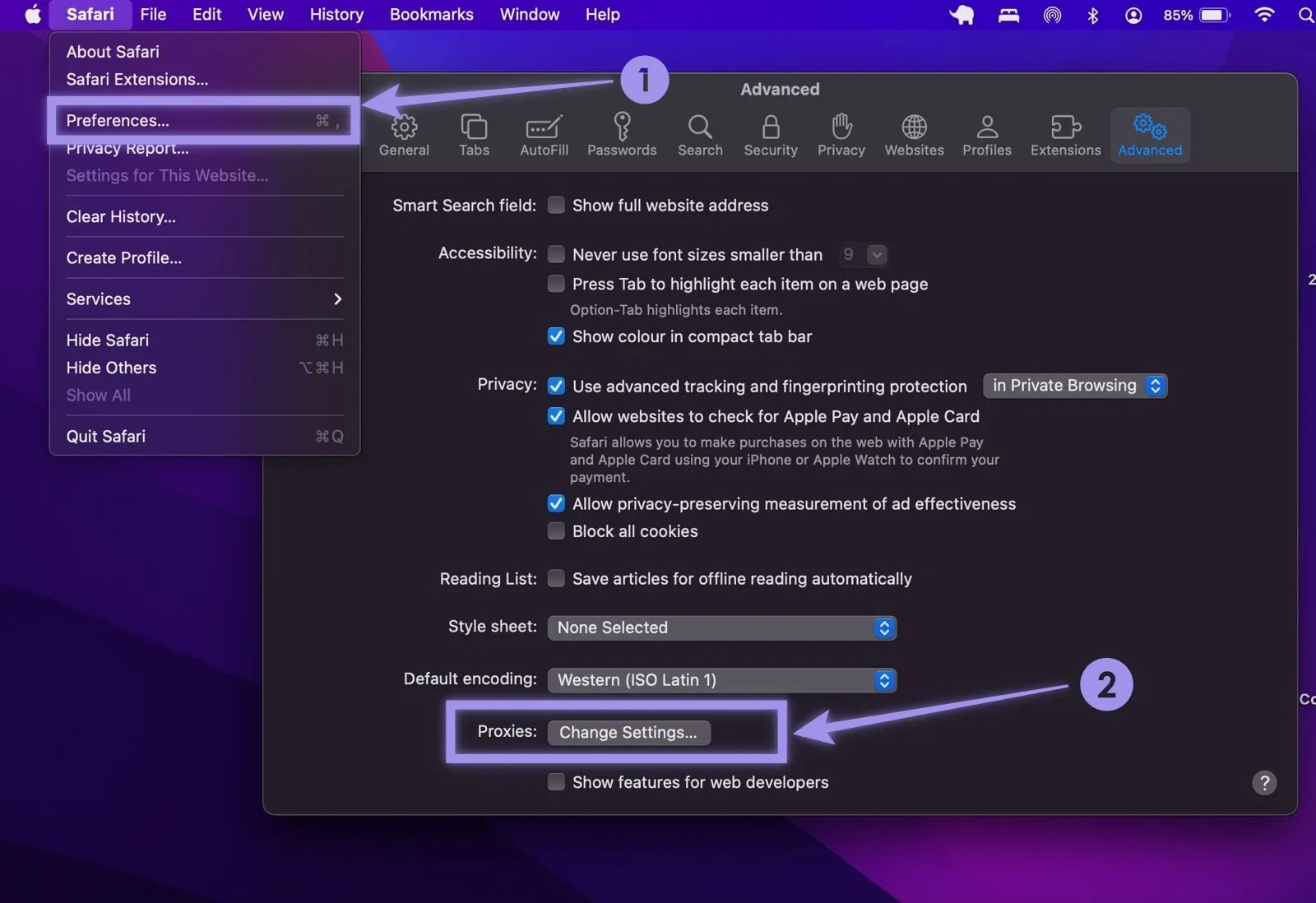Viewport: 1316px width, 903px height.
Task: Choose Quit Safari menu item
Action: 204,437
